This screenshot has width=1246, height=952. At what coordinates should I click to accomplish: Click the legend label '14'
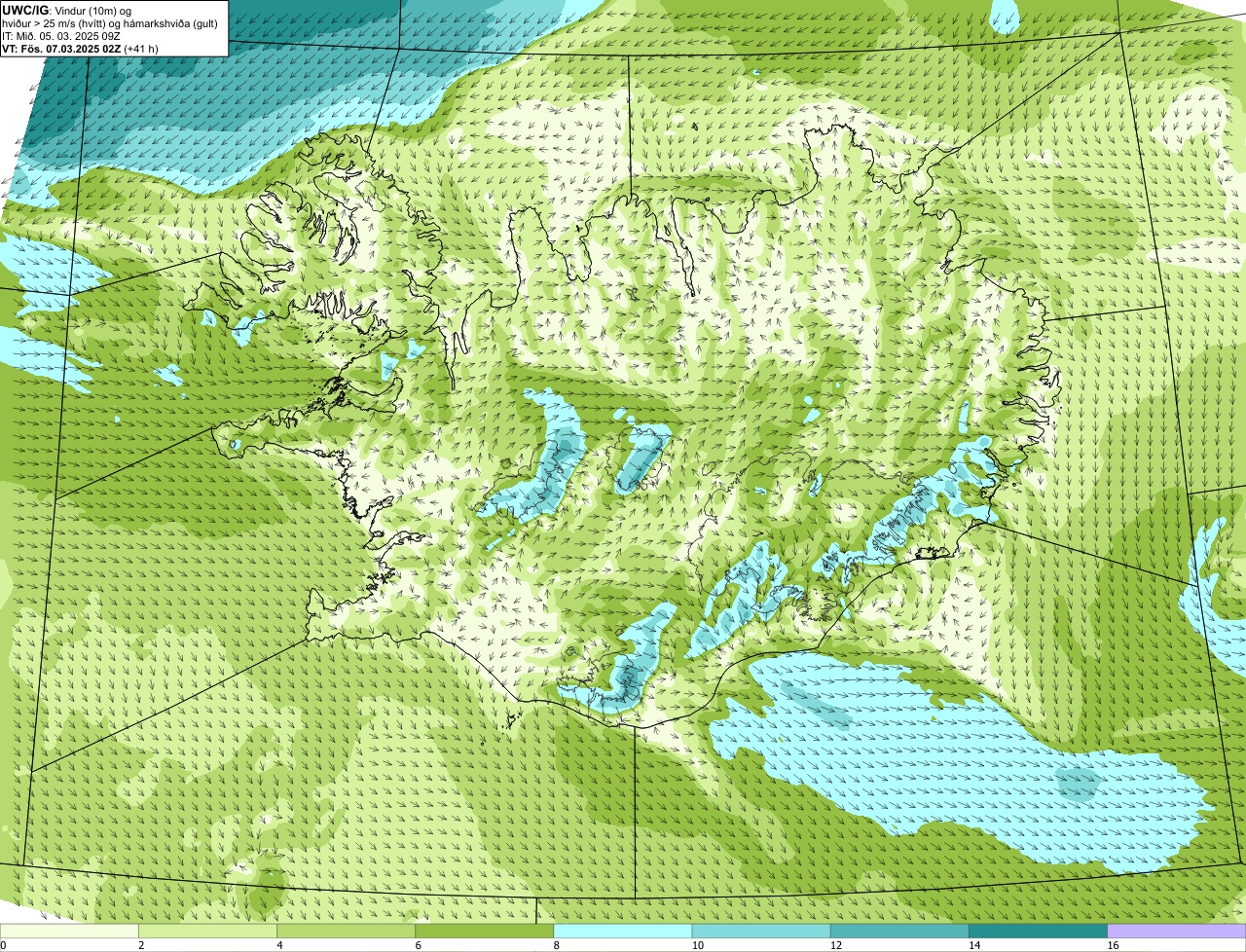click(x=972, y=945)
